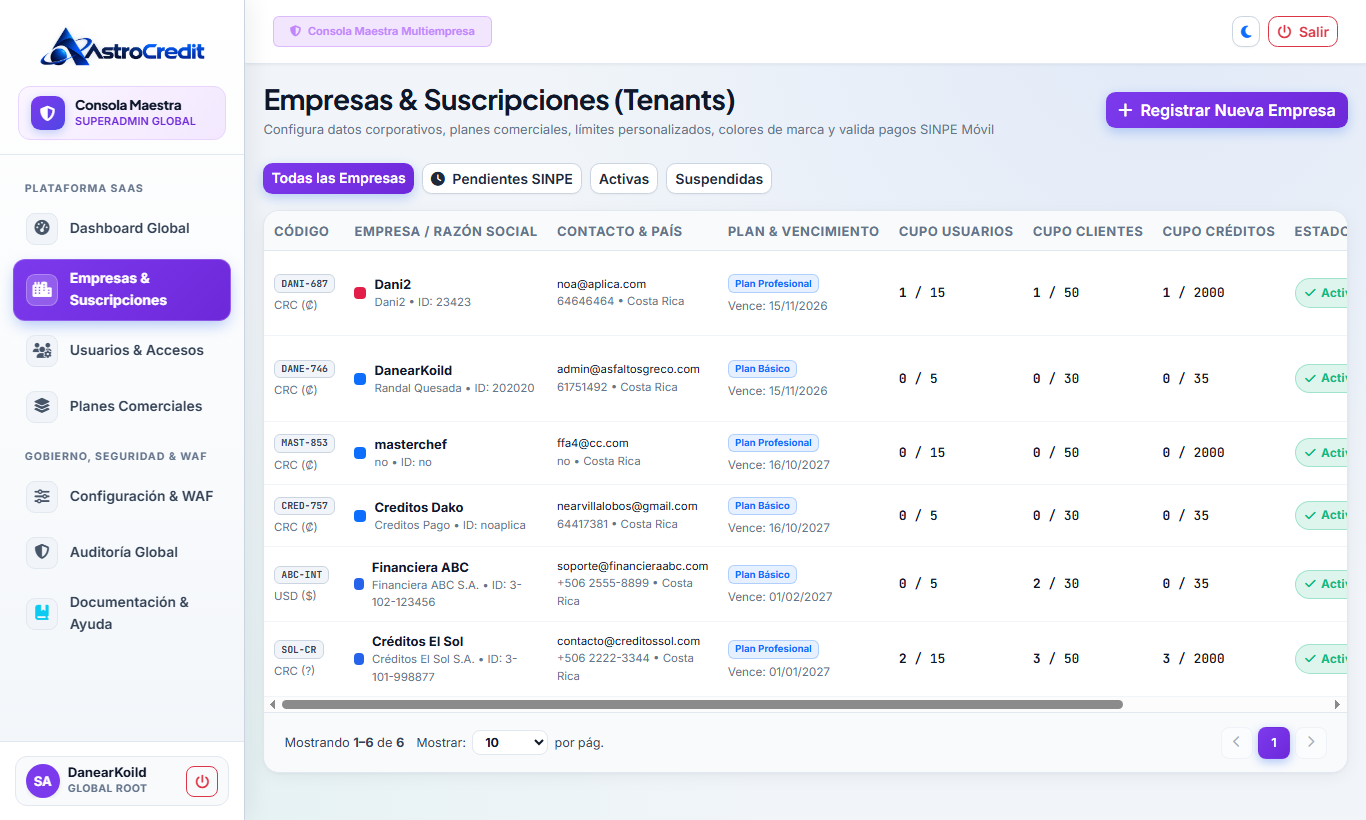This screenshot has height=820, width=1366.
Task: Click email admin@asfaltosgreco.com
Action: pyautogui.click(x=628, y=369)
